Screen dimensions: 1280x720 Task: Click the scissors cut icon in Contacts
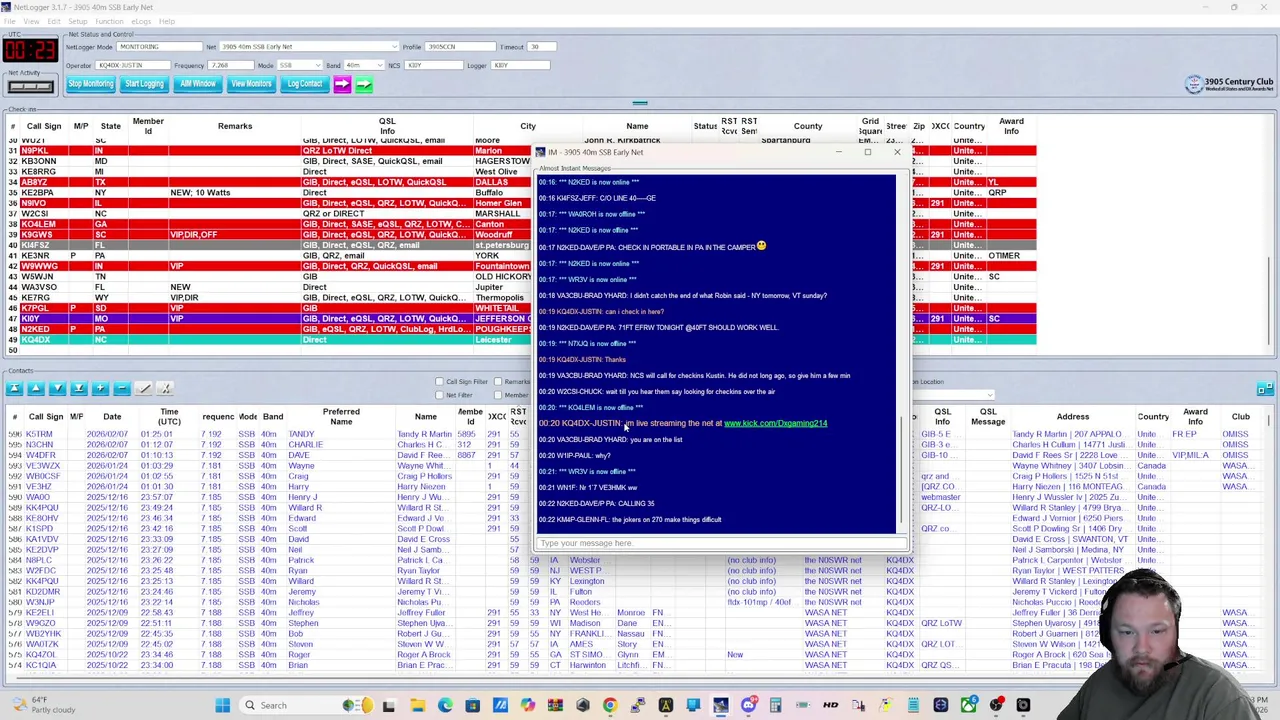165,388
